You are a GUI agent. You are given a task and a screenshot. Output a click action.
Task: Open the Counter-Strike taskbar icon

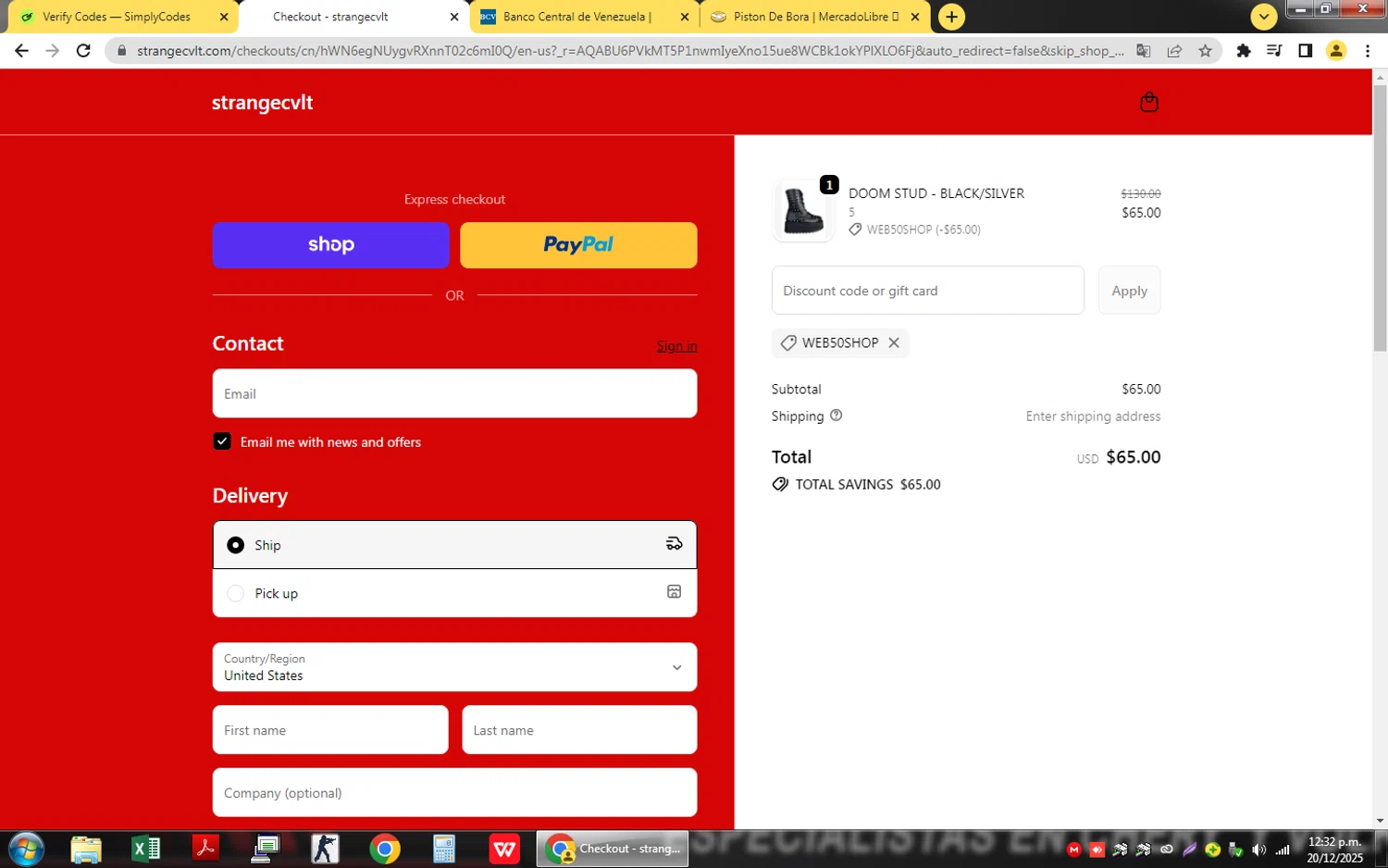[x=325, y=849]
